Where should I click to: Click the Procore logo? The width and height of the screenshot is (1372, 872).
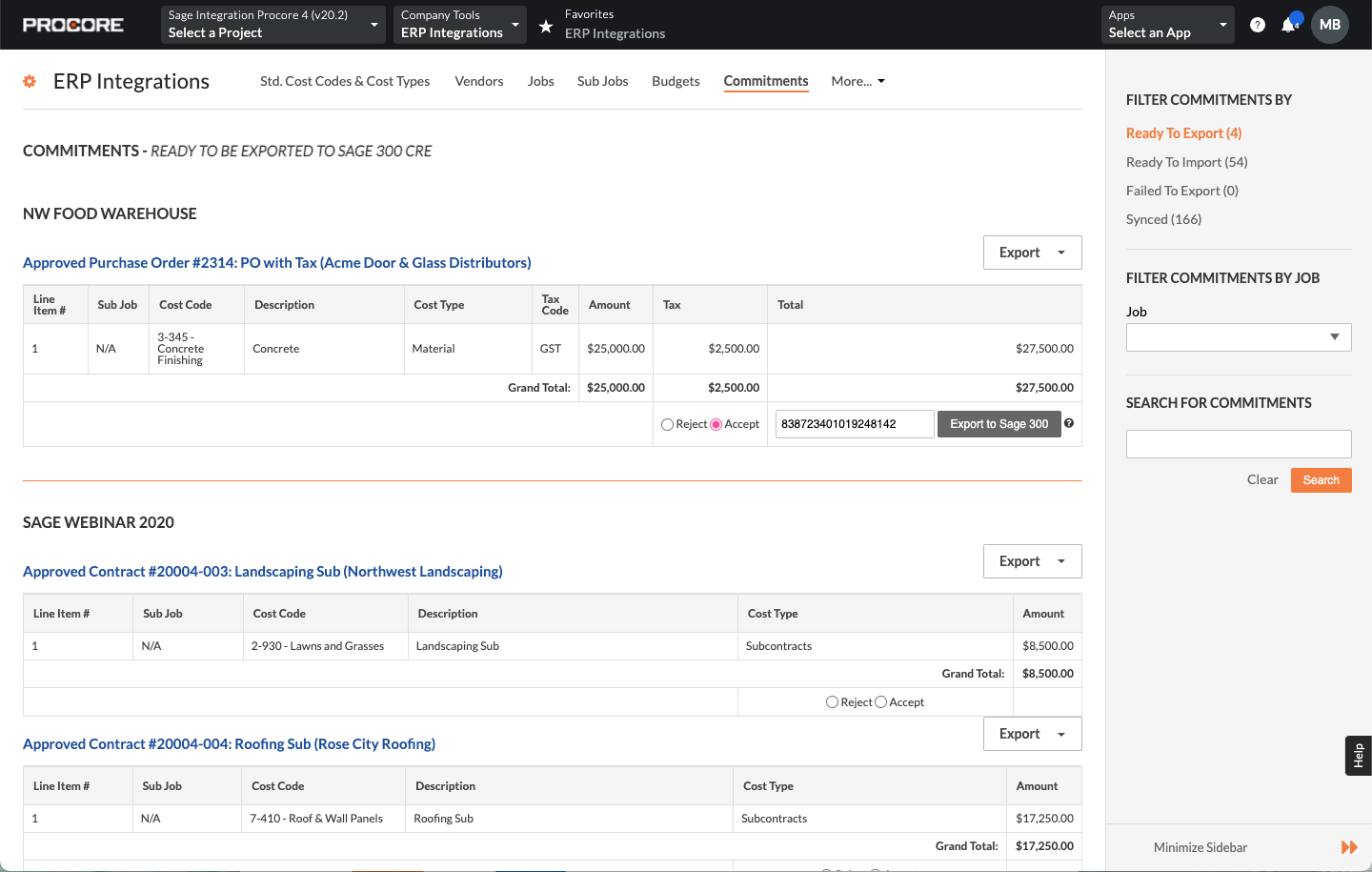[73, 25]
